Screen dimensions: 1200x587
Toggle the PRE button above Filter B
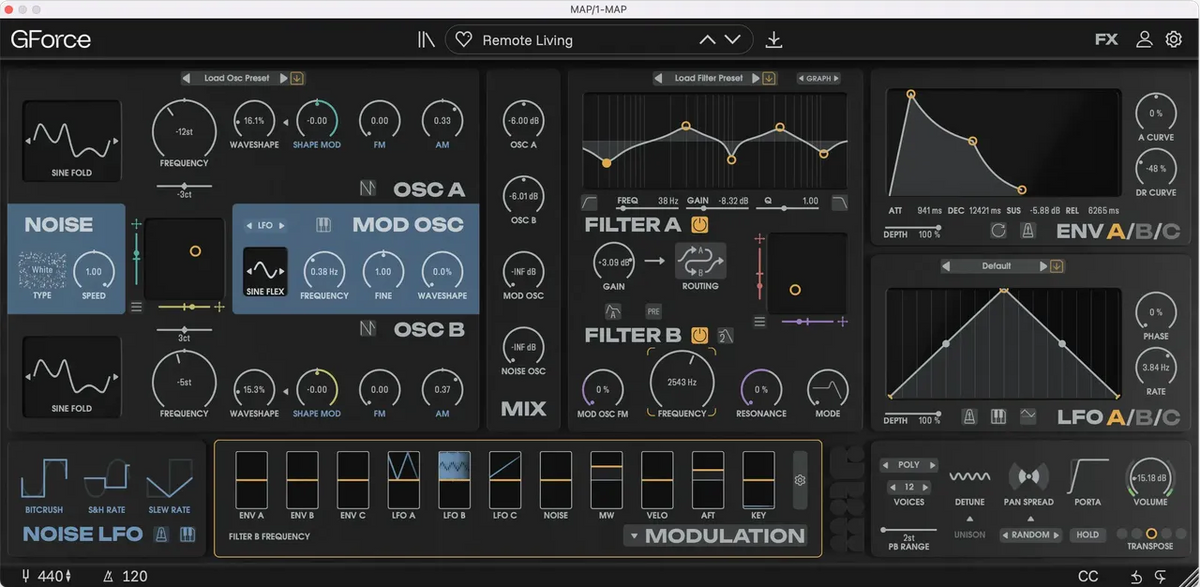(653, 311)
